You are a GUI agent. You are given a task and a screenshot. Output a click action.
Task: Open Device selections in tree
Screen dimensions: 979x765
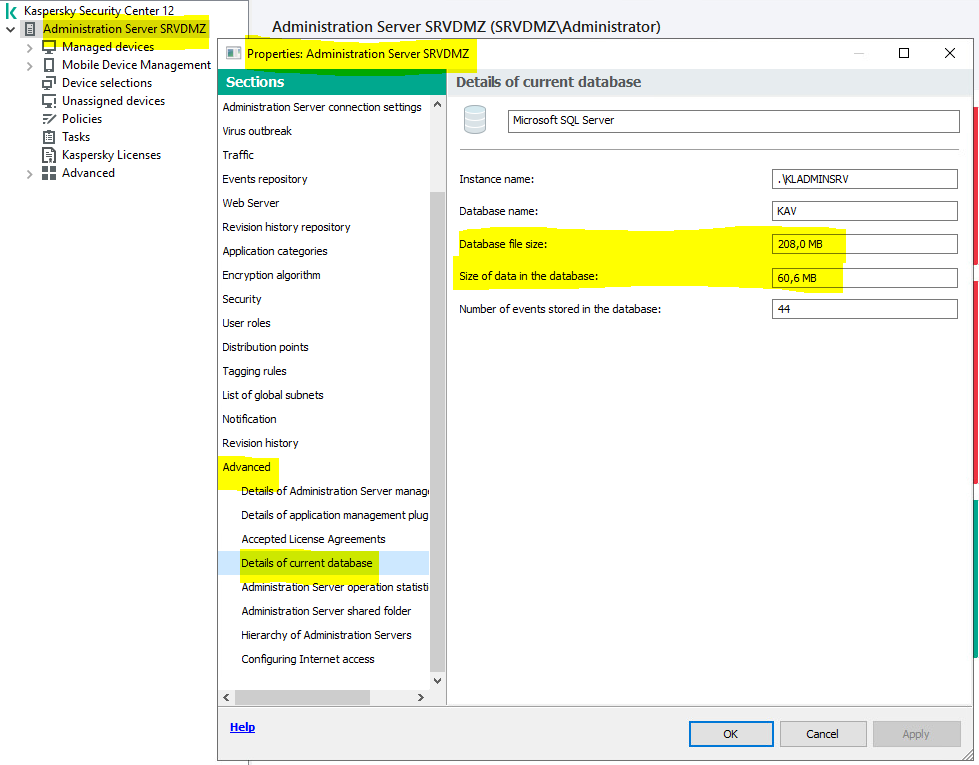pos(107,83)
